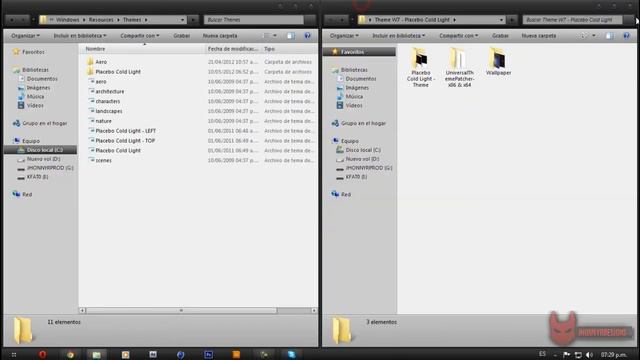
Task: Open the UniversalThemePatcher folder icon
Action: click(x=459, y=67)
